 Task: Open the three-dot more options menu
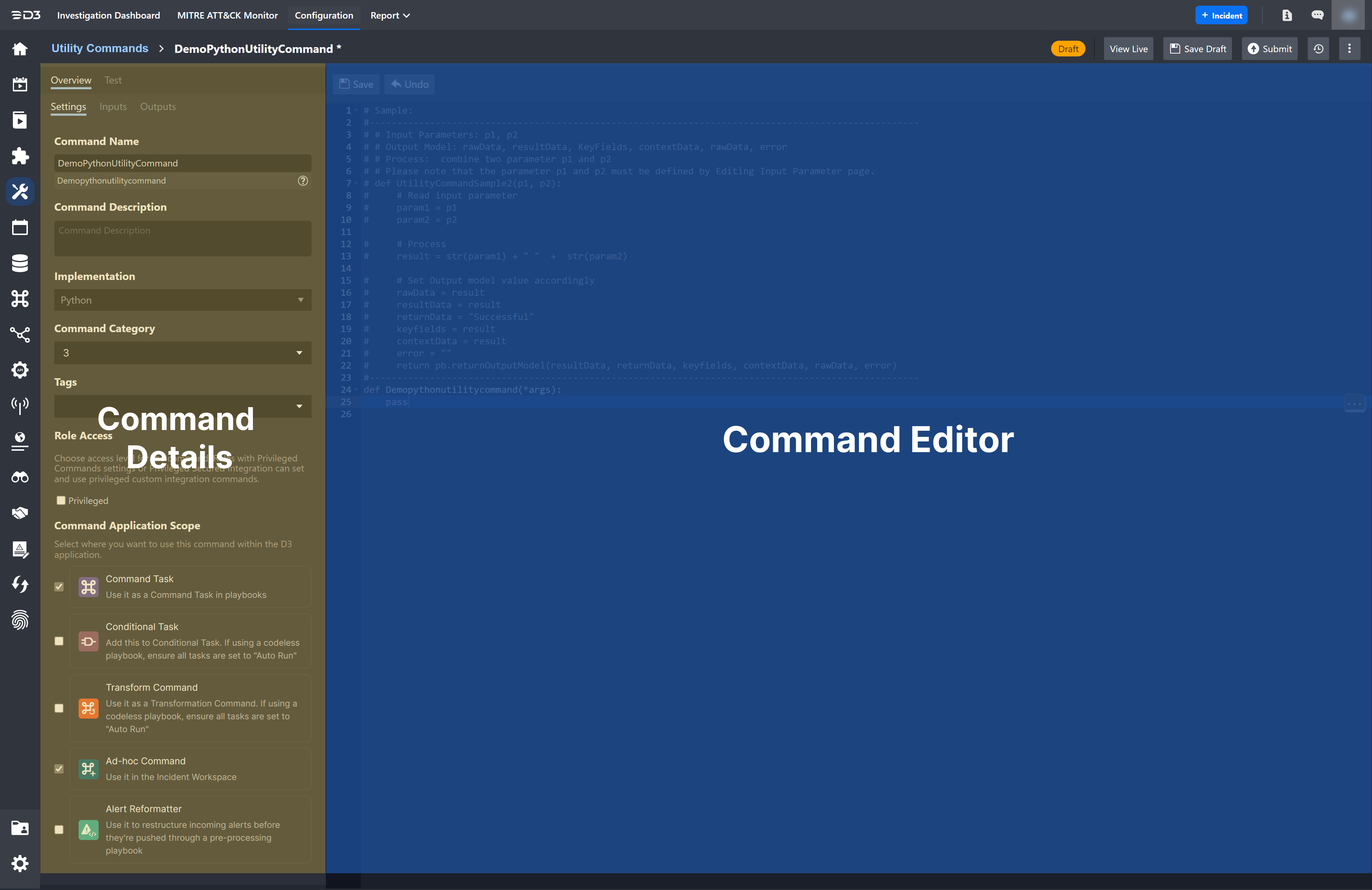tap(1349, 49)
